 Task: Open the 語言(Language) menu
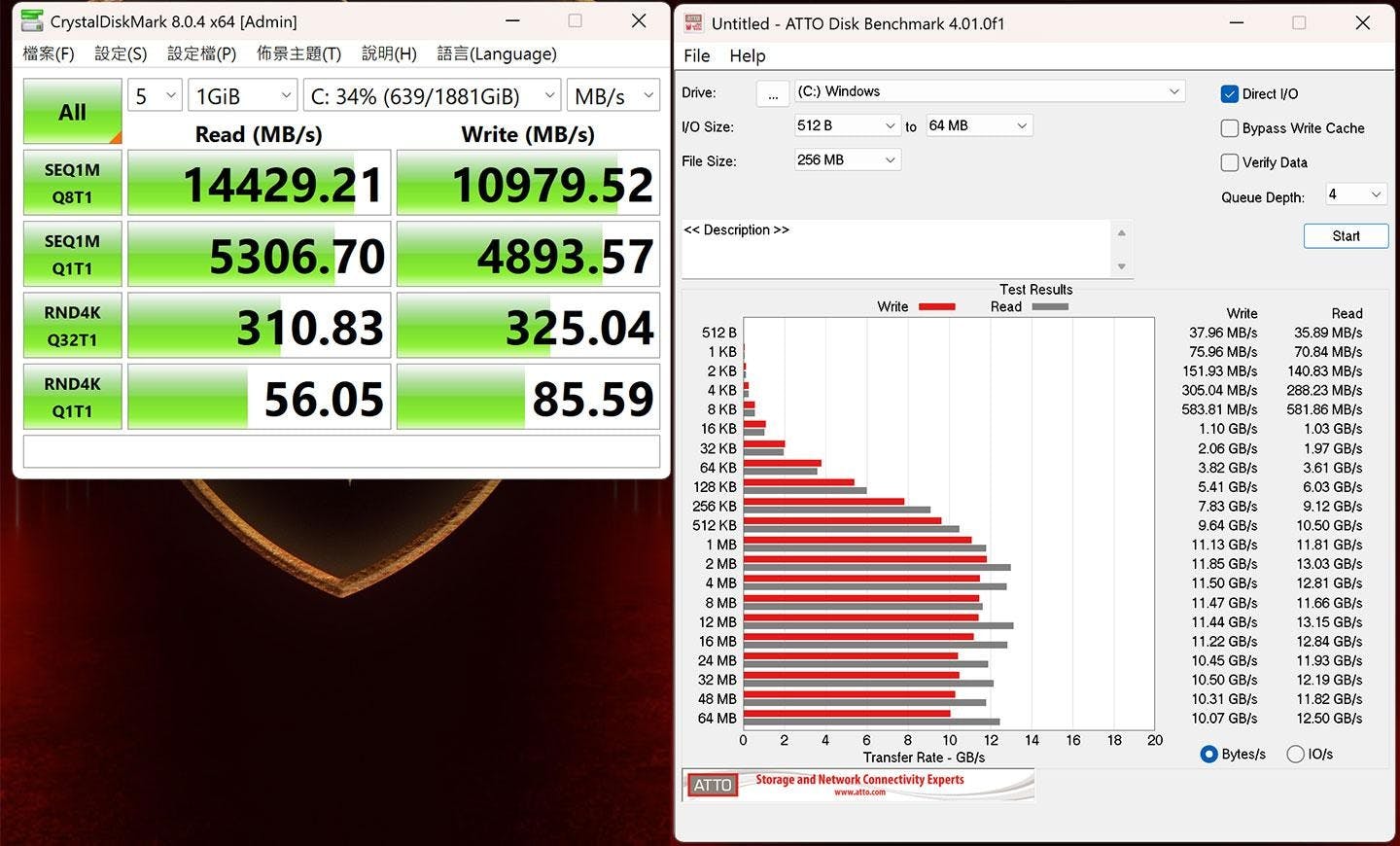point(497,53)
